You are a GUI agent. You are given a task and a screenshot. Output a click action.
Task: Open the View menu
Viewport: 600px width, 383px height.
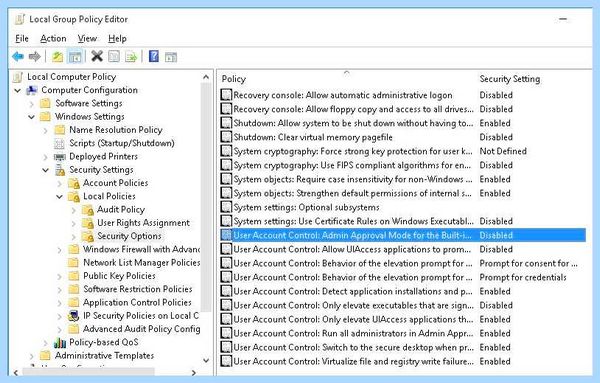[87, 39]
